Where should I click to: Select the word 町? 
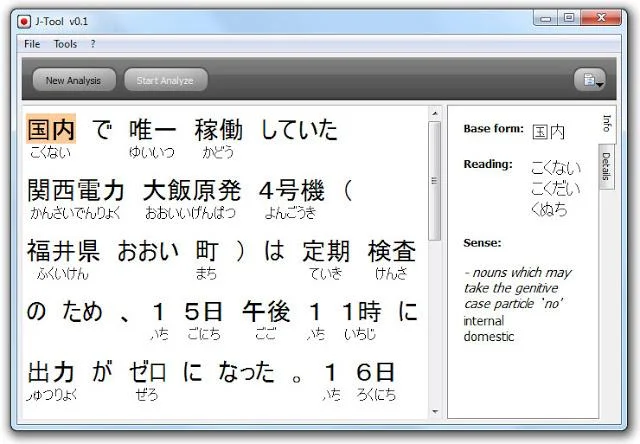click(x=206, y=251)
